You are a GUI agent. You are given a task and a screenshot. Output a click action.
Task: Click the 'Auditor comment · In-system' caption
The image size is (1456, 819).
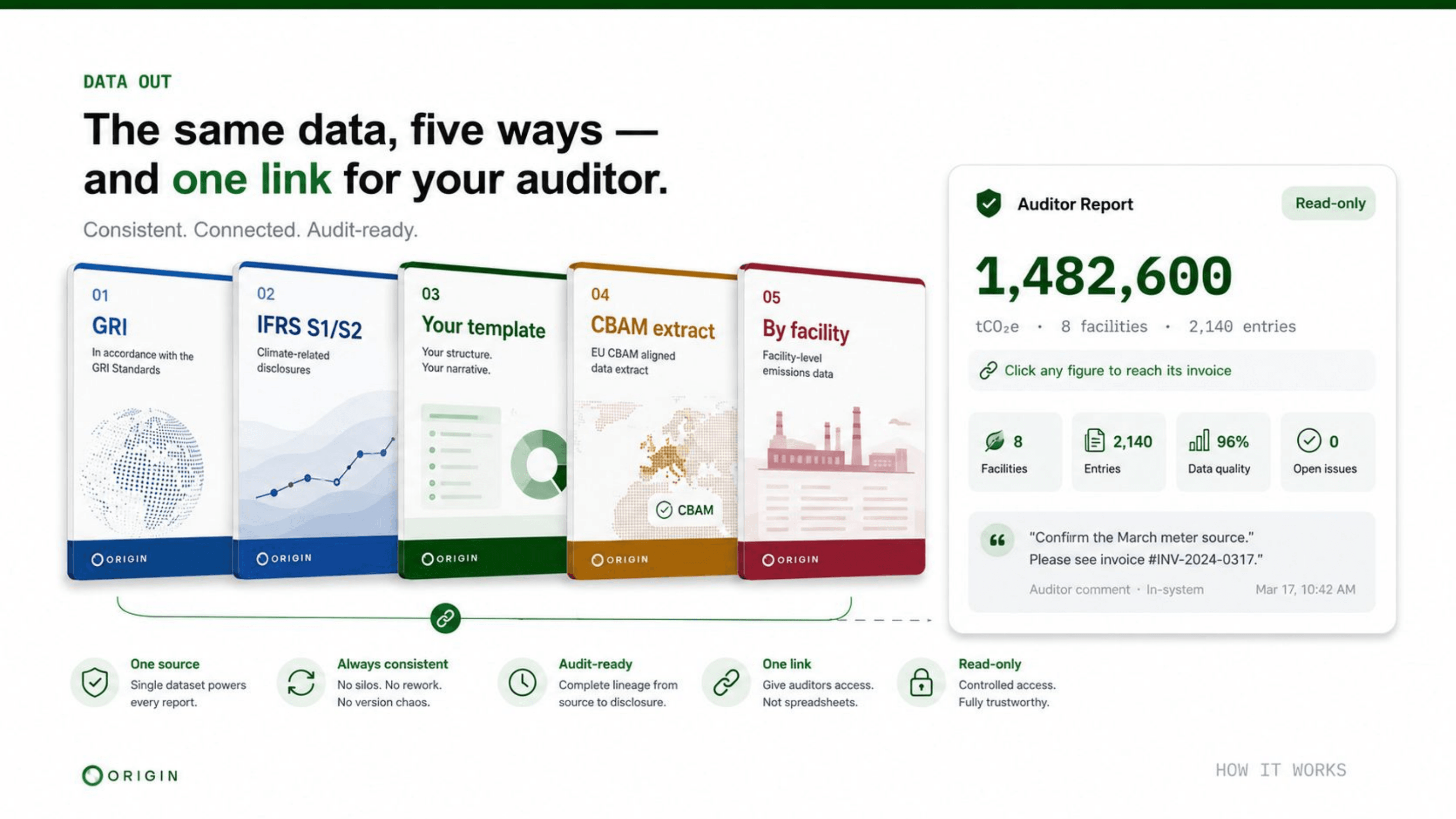[1116, 589]
